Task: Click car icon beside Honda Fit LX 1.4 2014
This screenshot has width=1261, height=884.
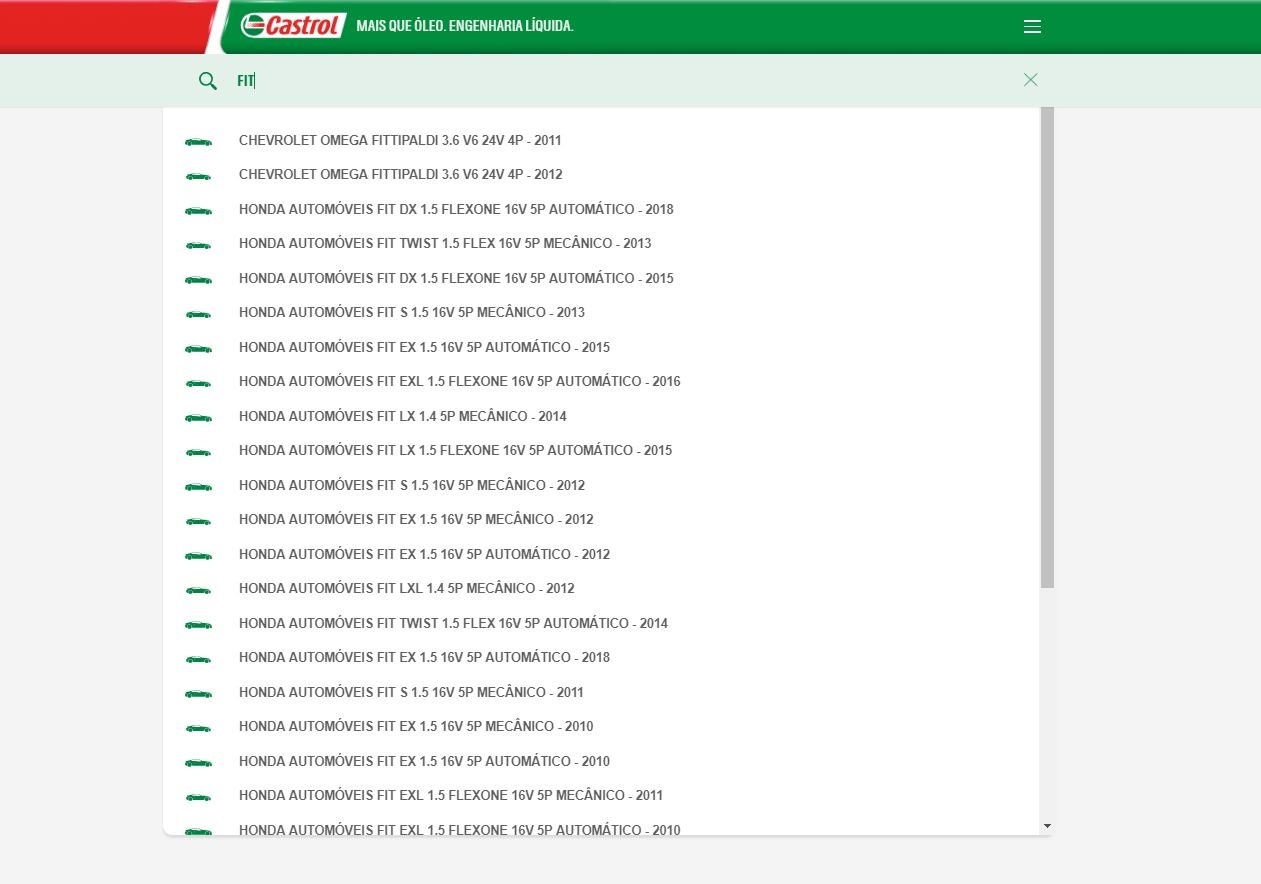Action: coord(198,417)
